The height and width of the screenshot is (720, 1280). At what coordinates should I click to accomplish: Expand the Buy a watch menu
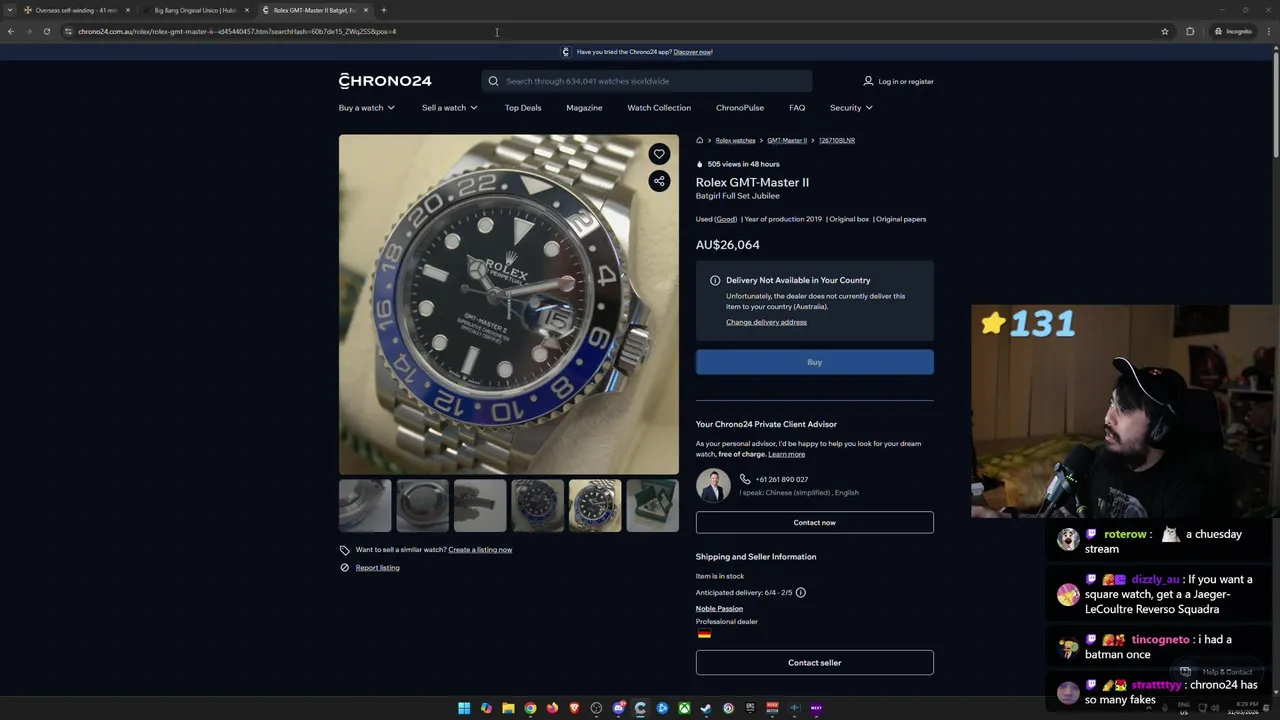[367, 108]
